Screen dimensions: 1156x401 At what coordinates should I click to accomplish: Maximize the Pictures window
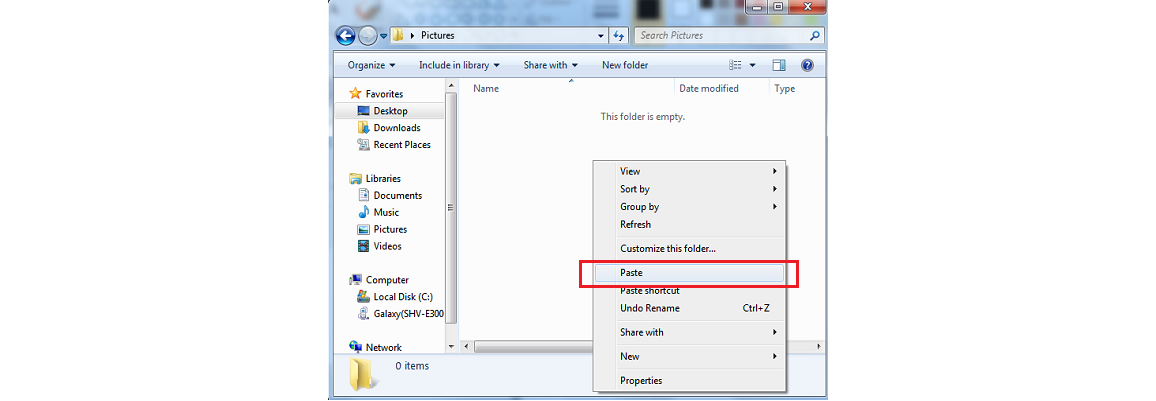(778, 6)
